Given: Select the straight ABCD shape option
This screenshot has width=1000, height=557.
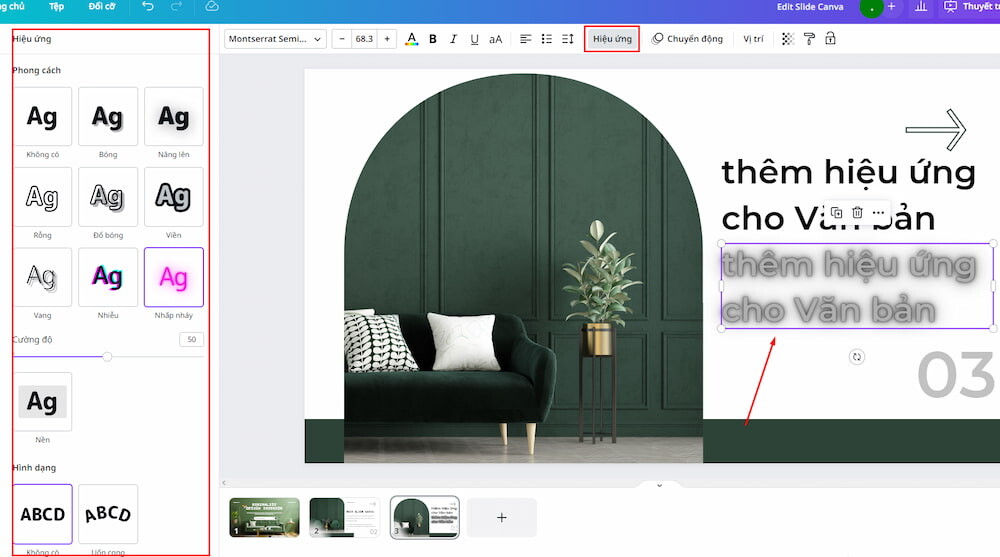Looking at the screenshot, I should tap(42, 514).
